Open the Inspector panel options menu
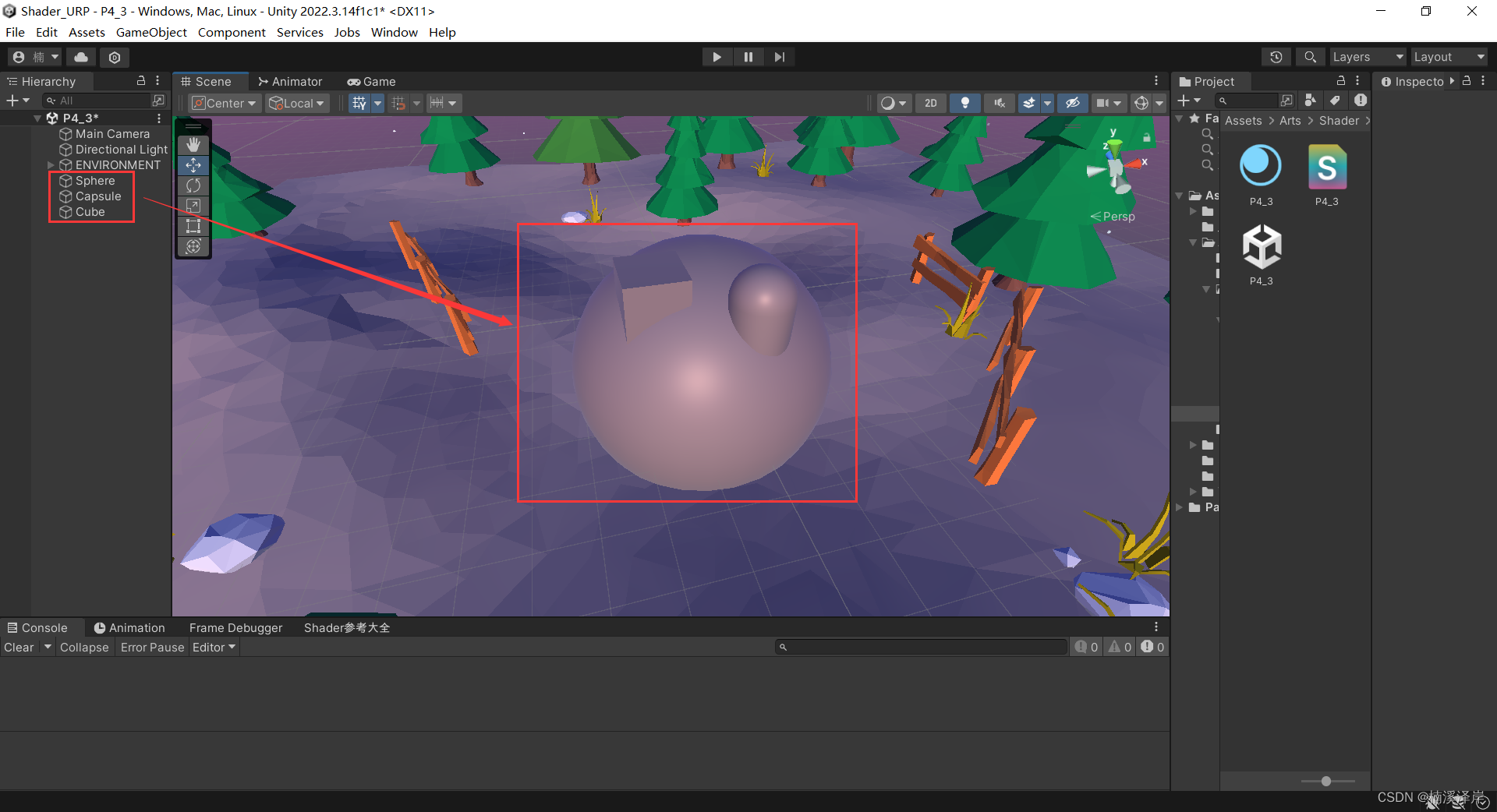1497x812 pixels. tap(1483, 81)
